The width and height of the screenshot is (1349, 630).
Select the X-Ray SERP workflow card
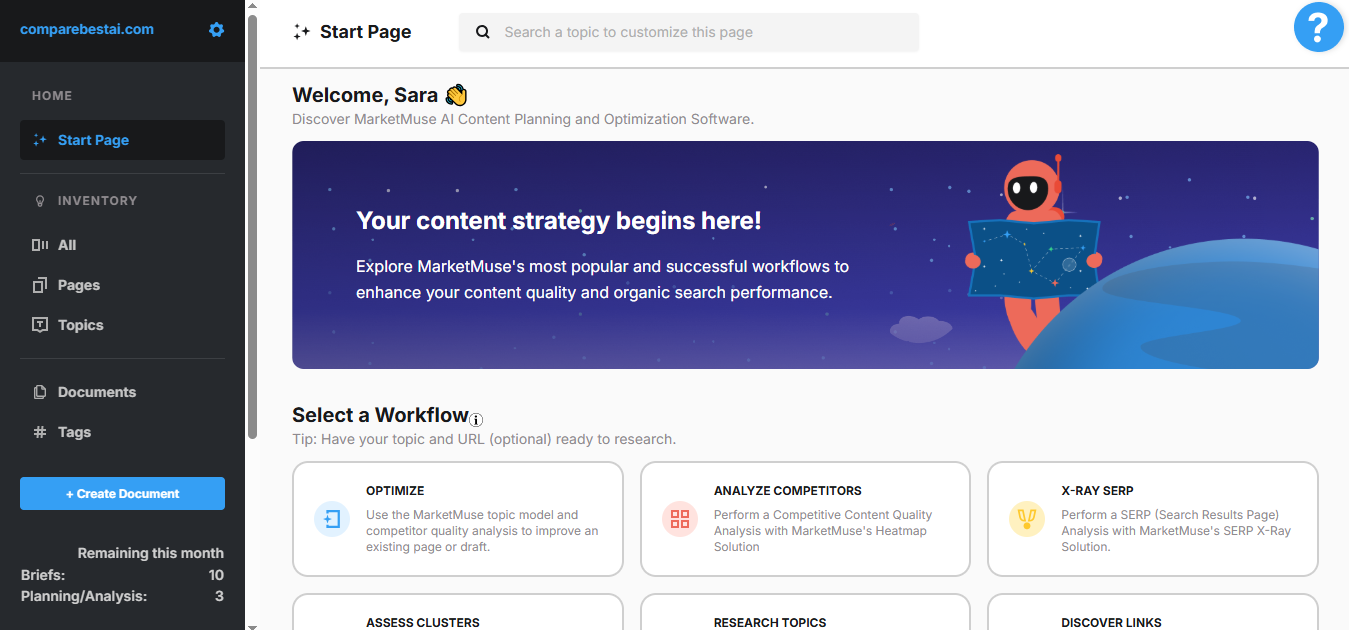(x=1153, y=519)
